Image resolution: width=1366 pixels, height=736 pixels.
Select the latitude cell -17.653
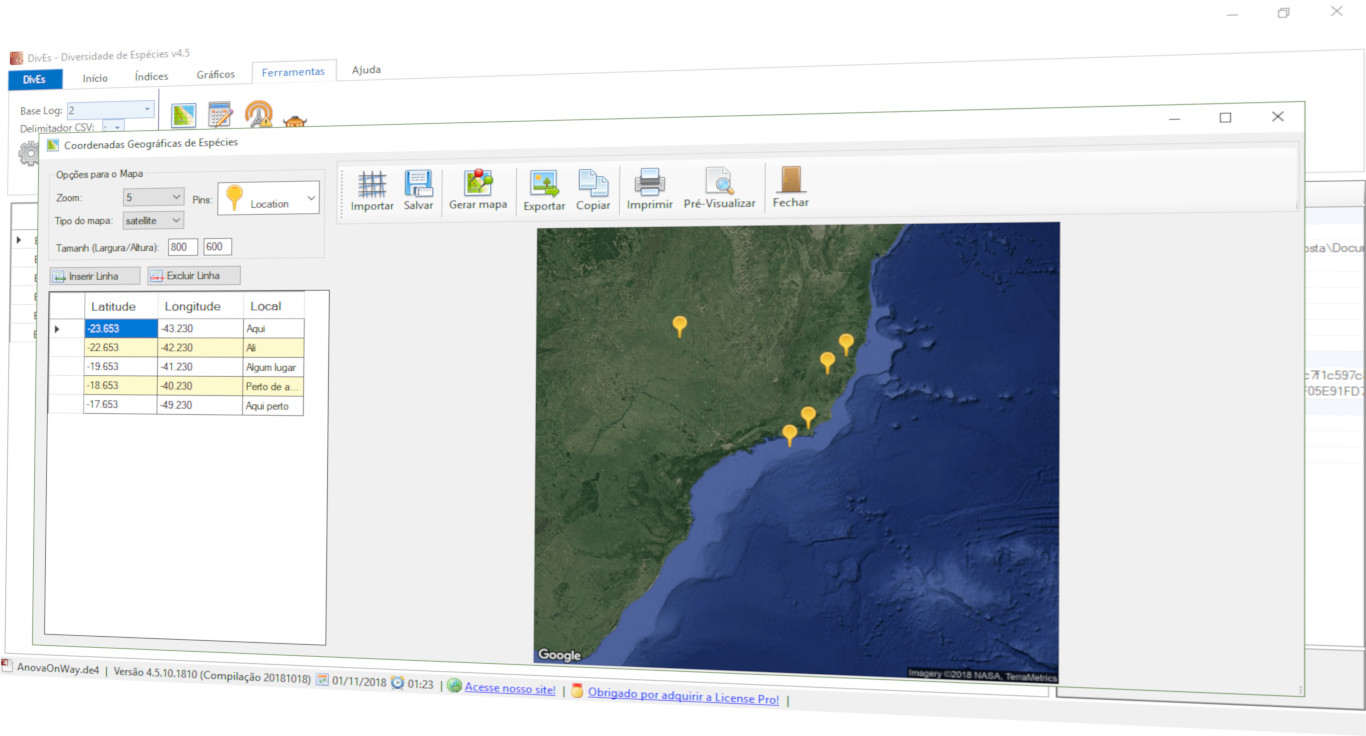121,405
